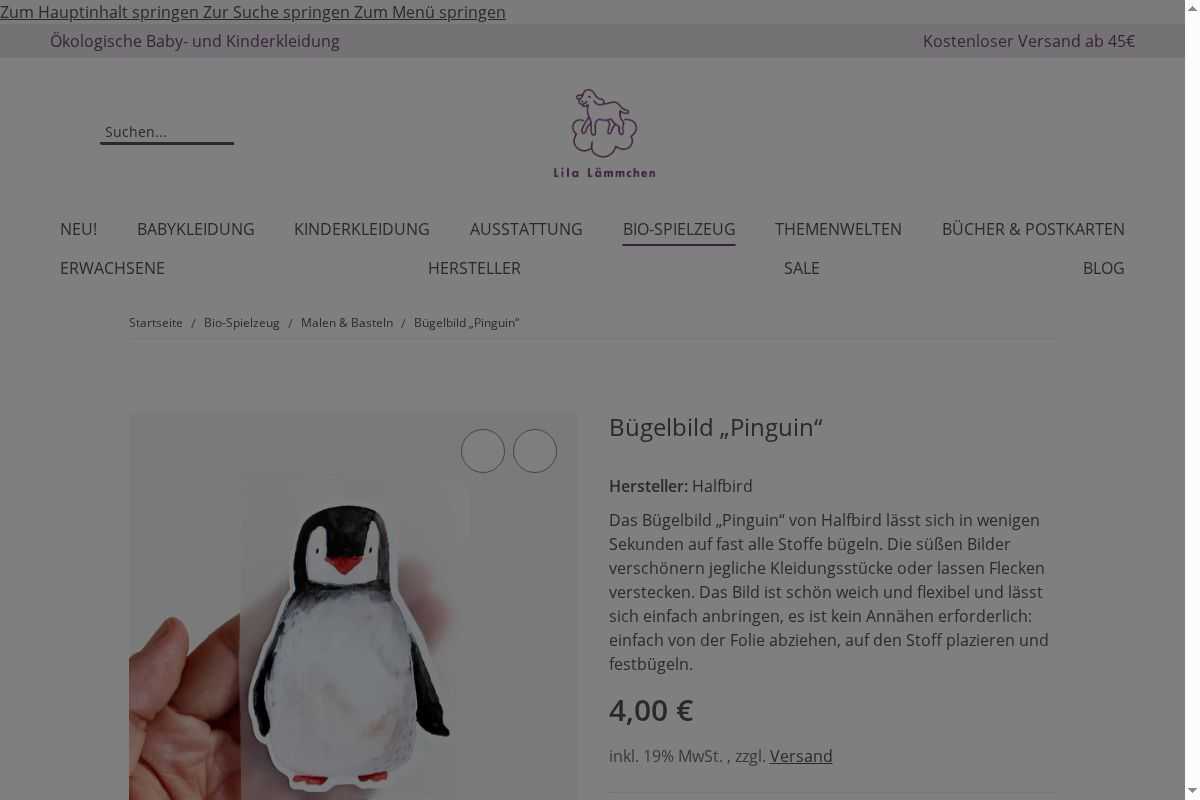The width and height of the screenshot is (1200, 800).
Task: Click the Startseite breadcrumb link
Action: click(156, 322)
